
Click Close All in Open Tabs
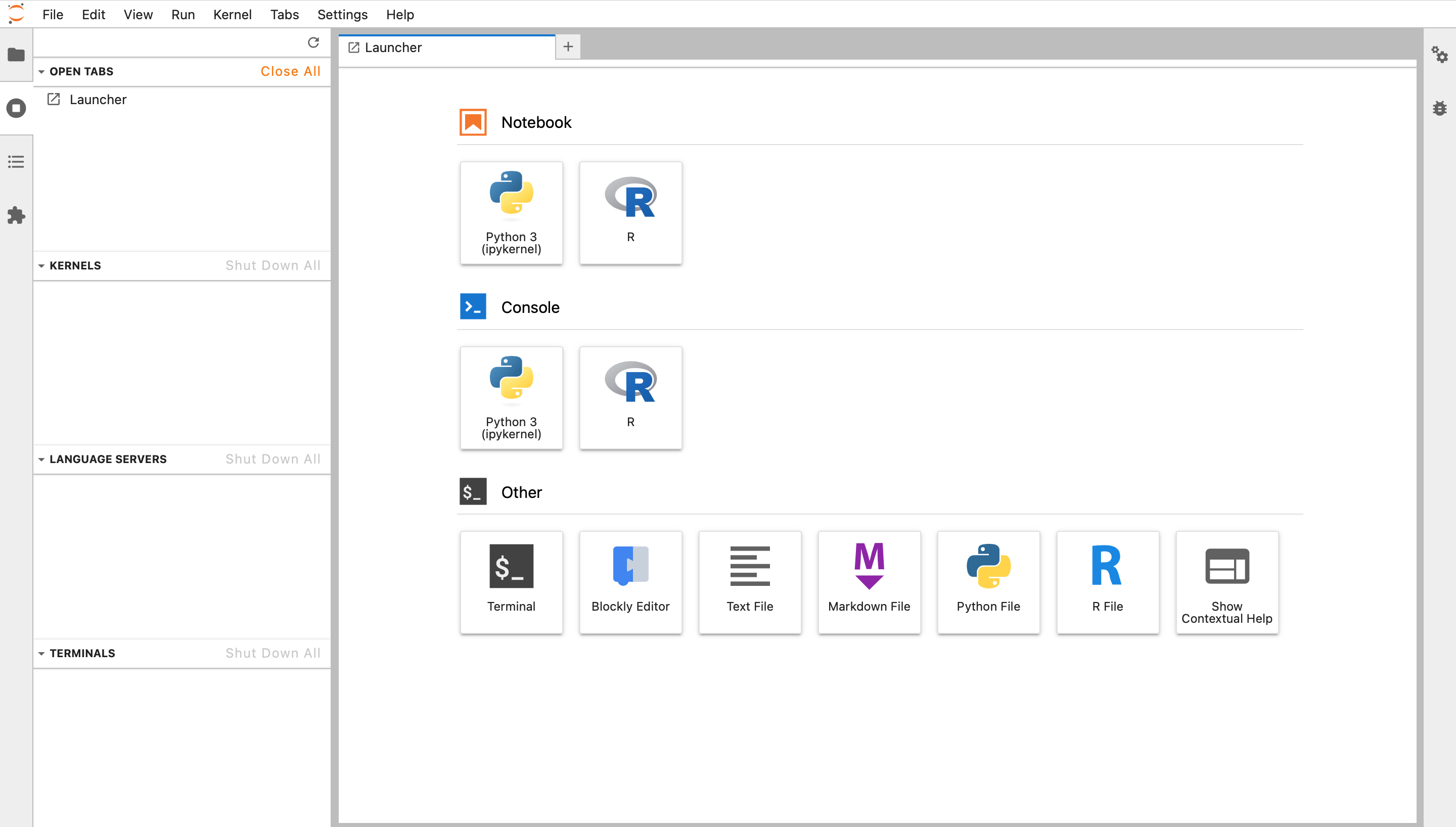point(290,71)
